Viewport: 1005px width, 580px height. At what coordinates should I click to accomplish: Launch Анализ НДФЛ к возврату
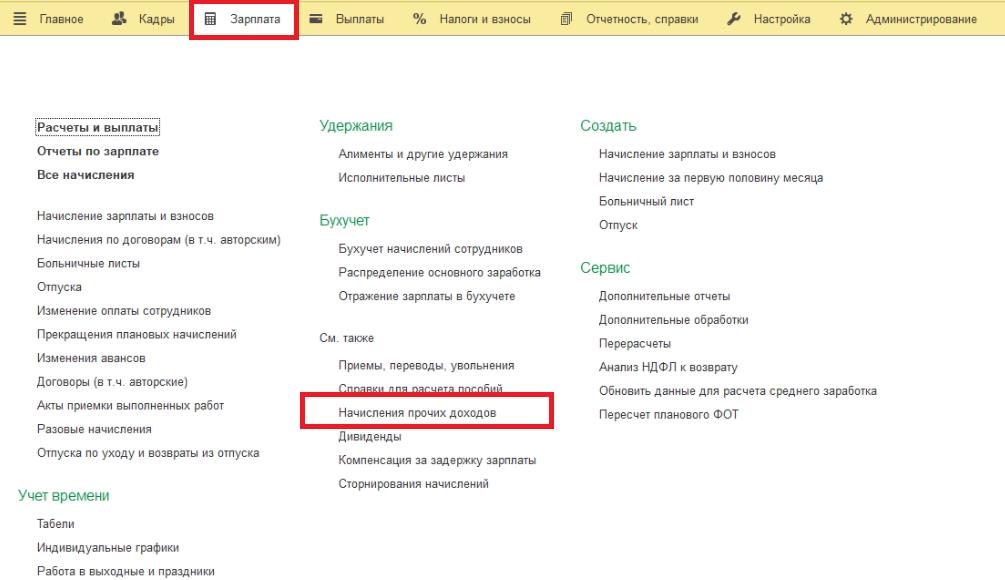[x=668, y=367]
